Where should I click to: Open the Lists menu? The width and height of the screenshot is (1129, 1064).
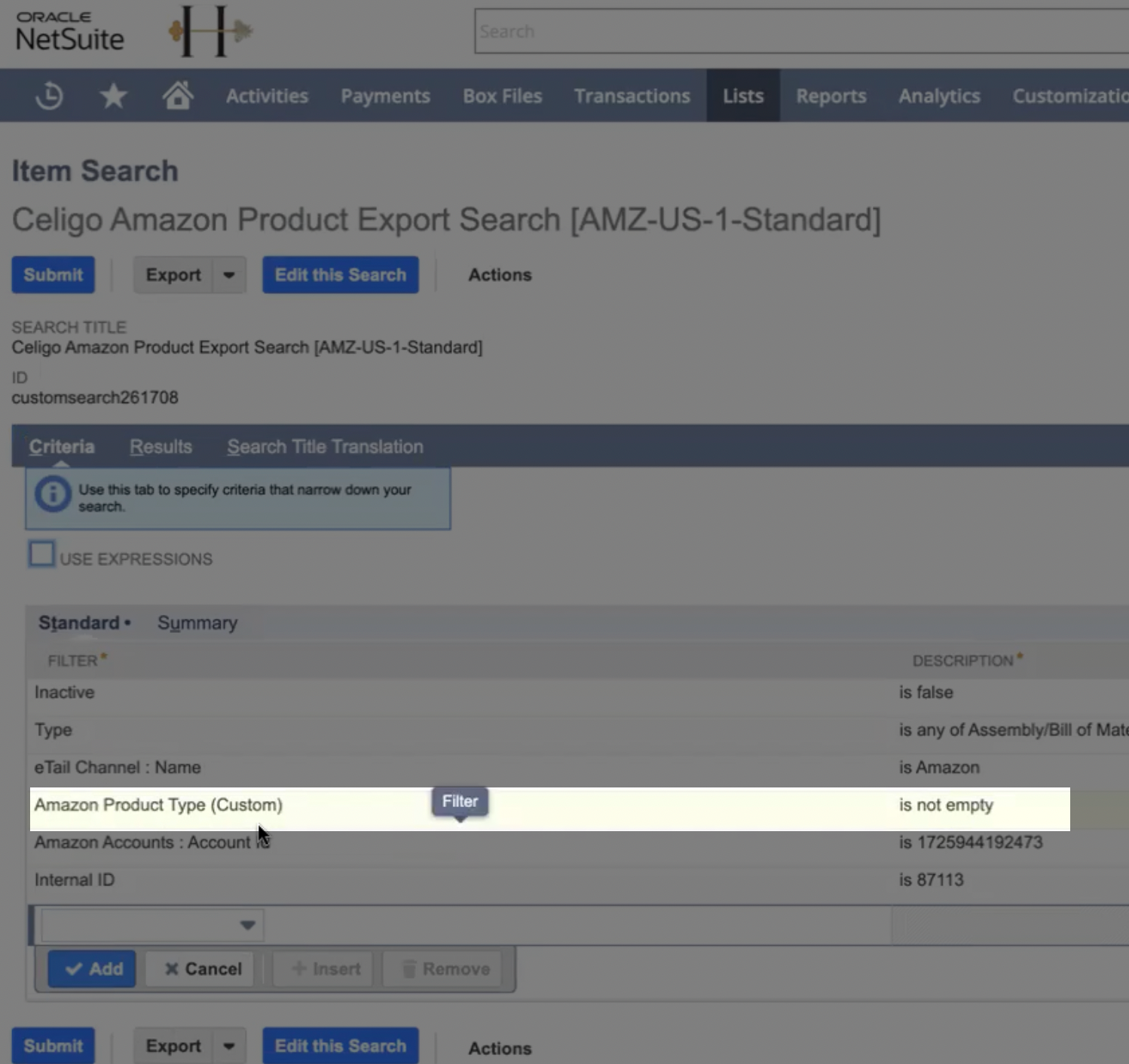(x=743, y=96)
